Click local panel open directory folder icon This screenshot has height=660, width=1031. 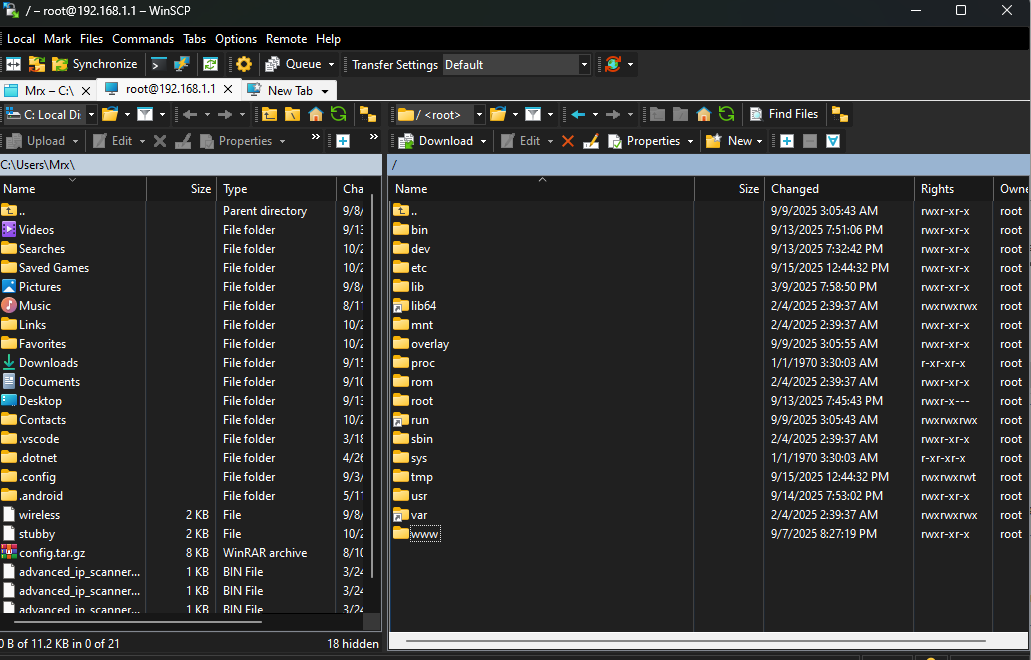(110, 114)
